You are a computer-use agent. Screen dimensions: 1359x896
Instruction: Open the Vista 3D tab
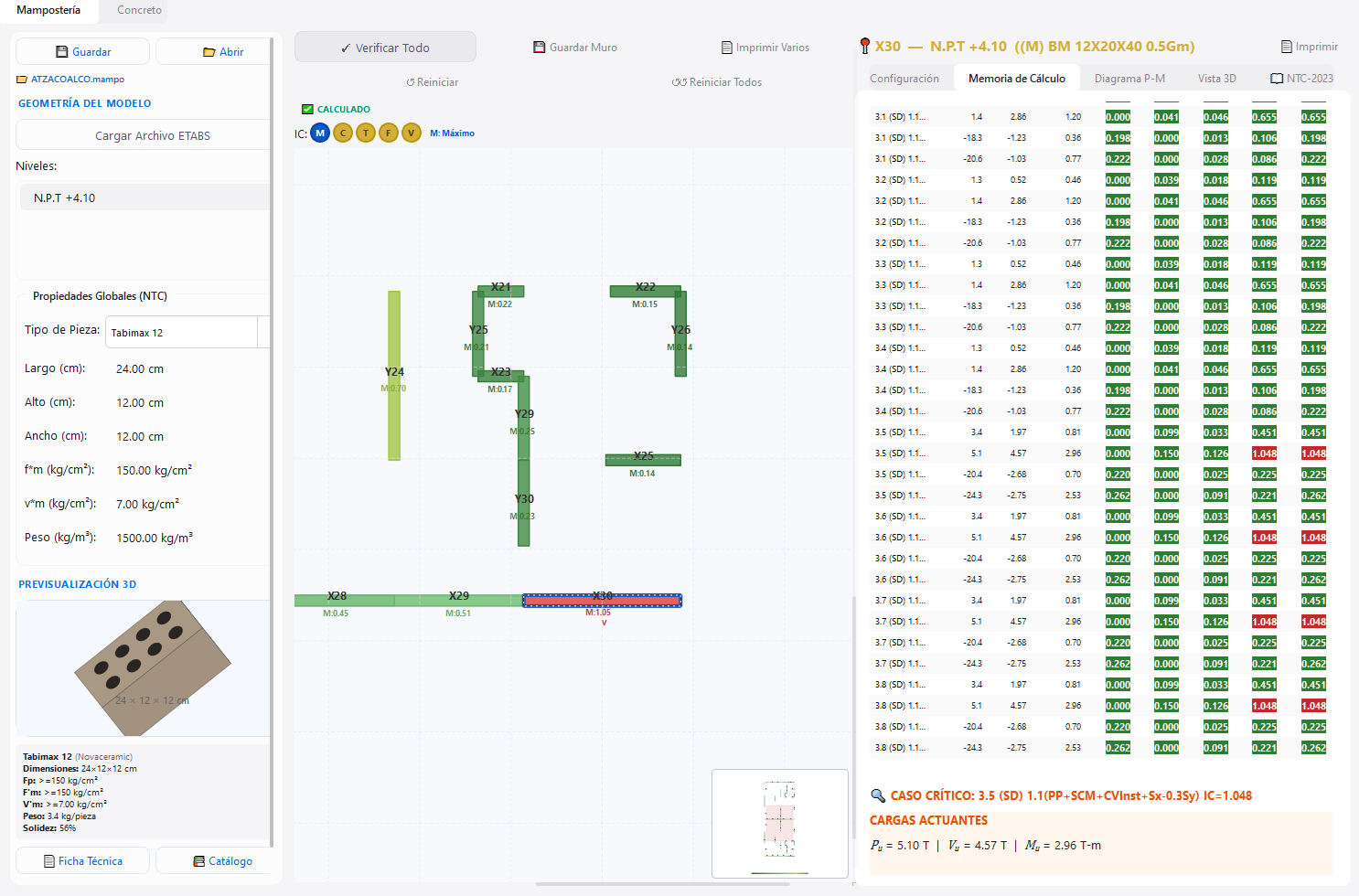tap(1216, 79)
